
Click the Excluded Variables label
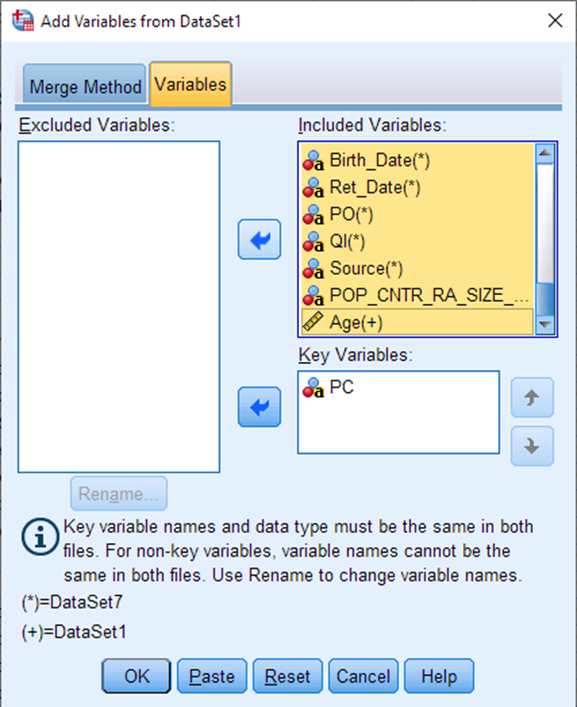click(96, 125)
